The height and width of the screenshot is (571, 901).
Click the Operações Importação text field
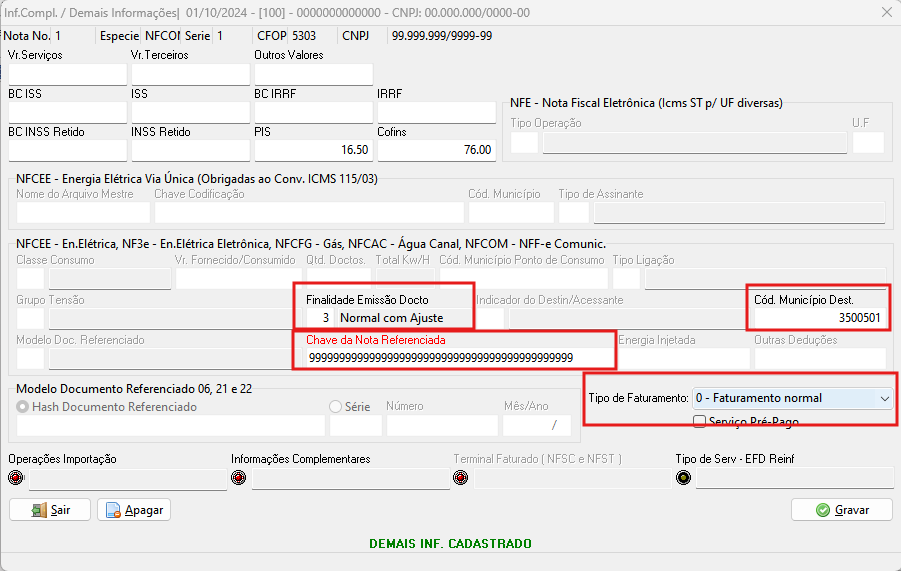(128, 478)
